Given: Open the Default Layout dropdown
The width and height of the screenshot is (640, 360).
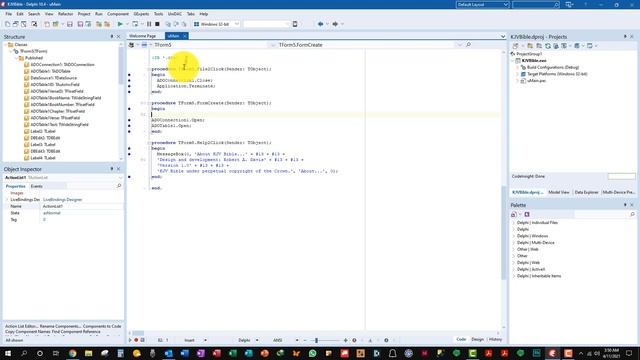Looking at the screenshot, I should click(x=482, y=4).
